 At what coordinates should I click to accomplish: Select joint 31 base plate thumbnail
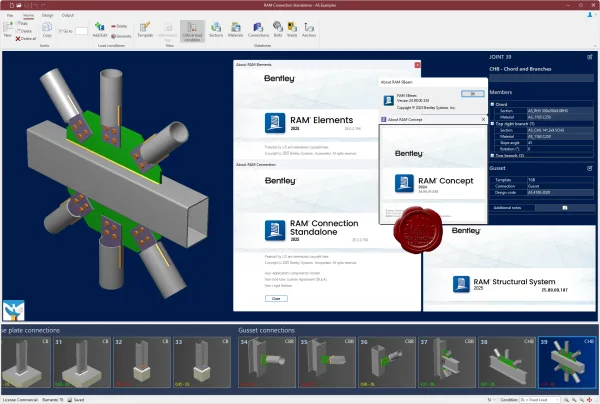click(82, 362)
